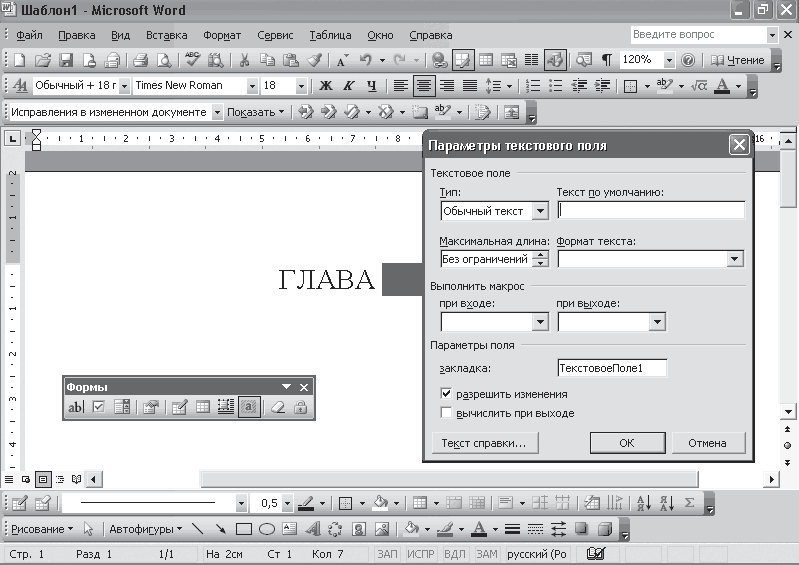799x565 pixels.
Task: Open the Тип dropdown in the dialog
Action: [x=540, y=211]
